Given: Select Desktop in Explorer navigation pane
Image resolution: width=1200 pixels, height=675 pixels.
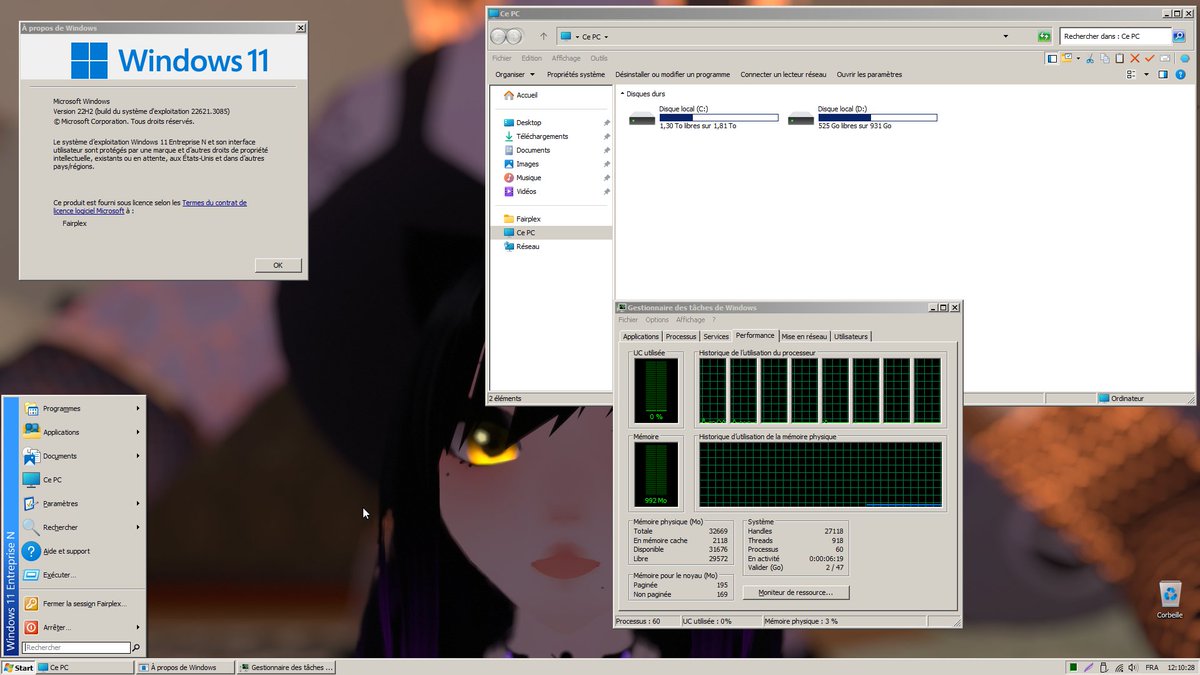Looking at the screenshot, I should click(522, 122).
